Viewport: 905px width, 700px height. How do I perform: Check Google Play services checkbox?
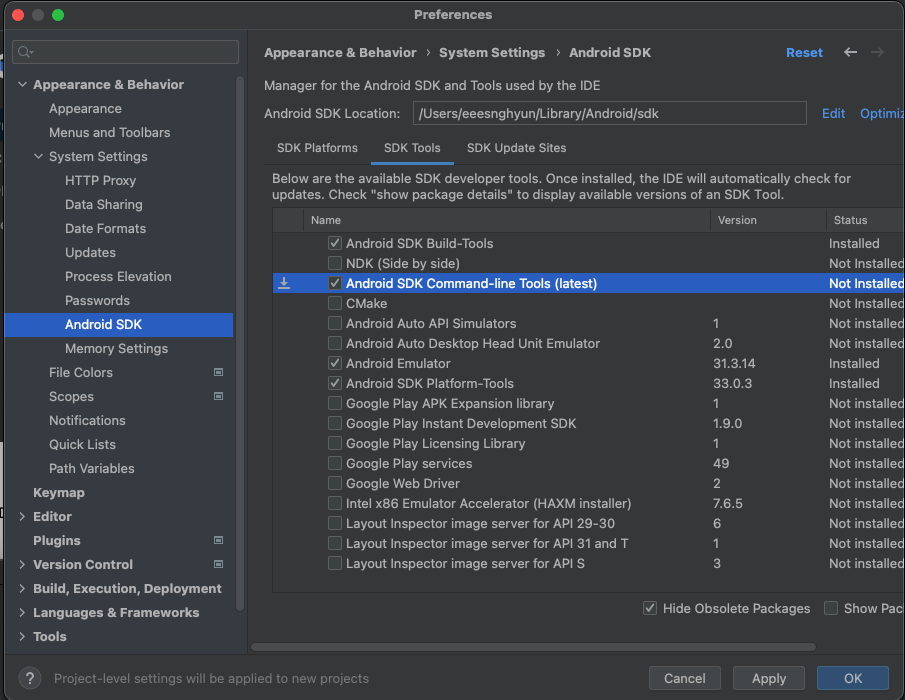(335, 463)
